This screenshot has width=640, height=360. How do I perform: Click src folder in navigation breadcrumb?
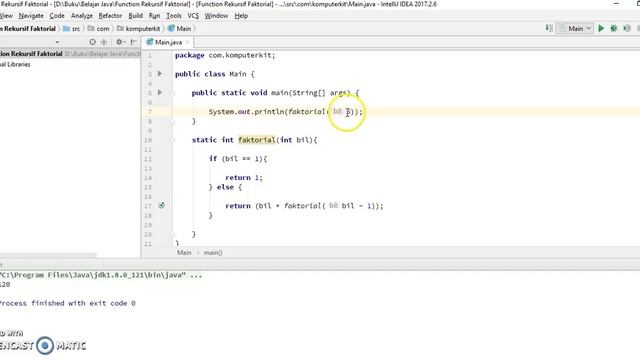(x=72, y=29)
